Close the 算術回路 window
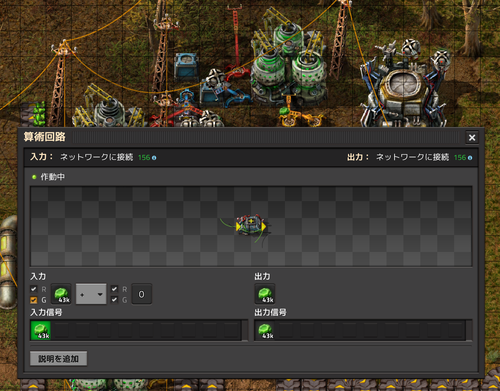The height and width of the screenshot is (391, 500). (x=472, y=137)
